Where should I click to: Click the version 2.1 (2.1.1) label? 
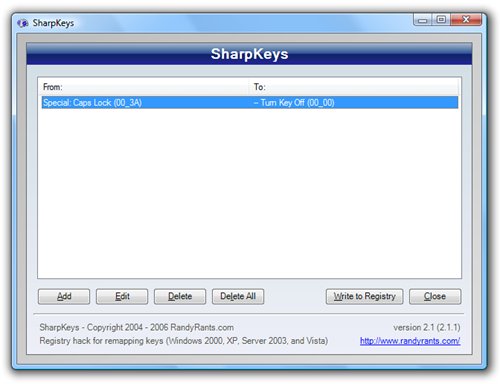pos(427,327)
